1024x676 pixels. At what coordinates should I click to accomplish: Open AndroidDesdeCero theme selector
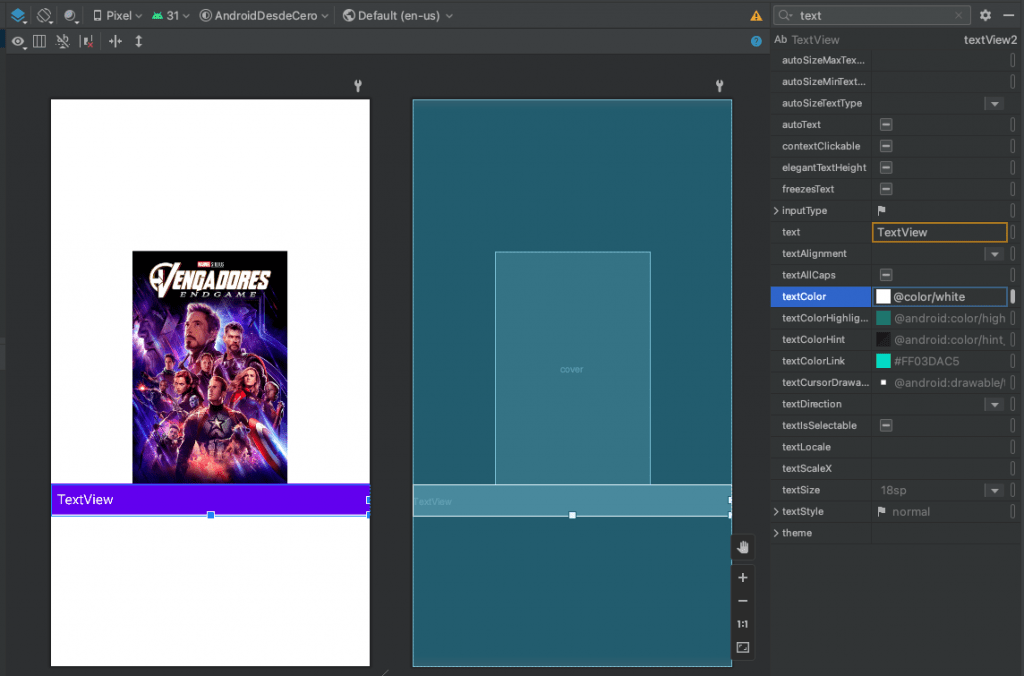tap(264, 15)
